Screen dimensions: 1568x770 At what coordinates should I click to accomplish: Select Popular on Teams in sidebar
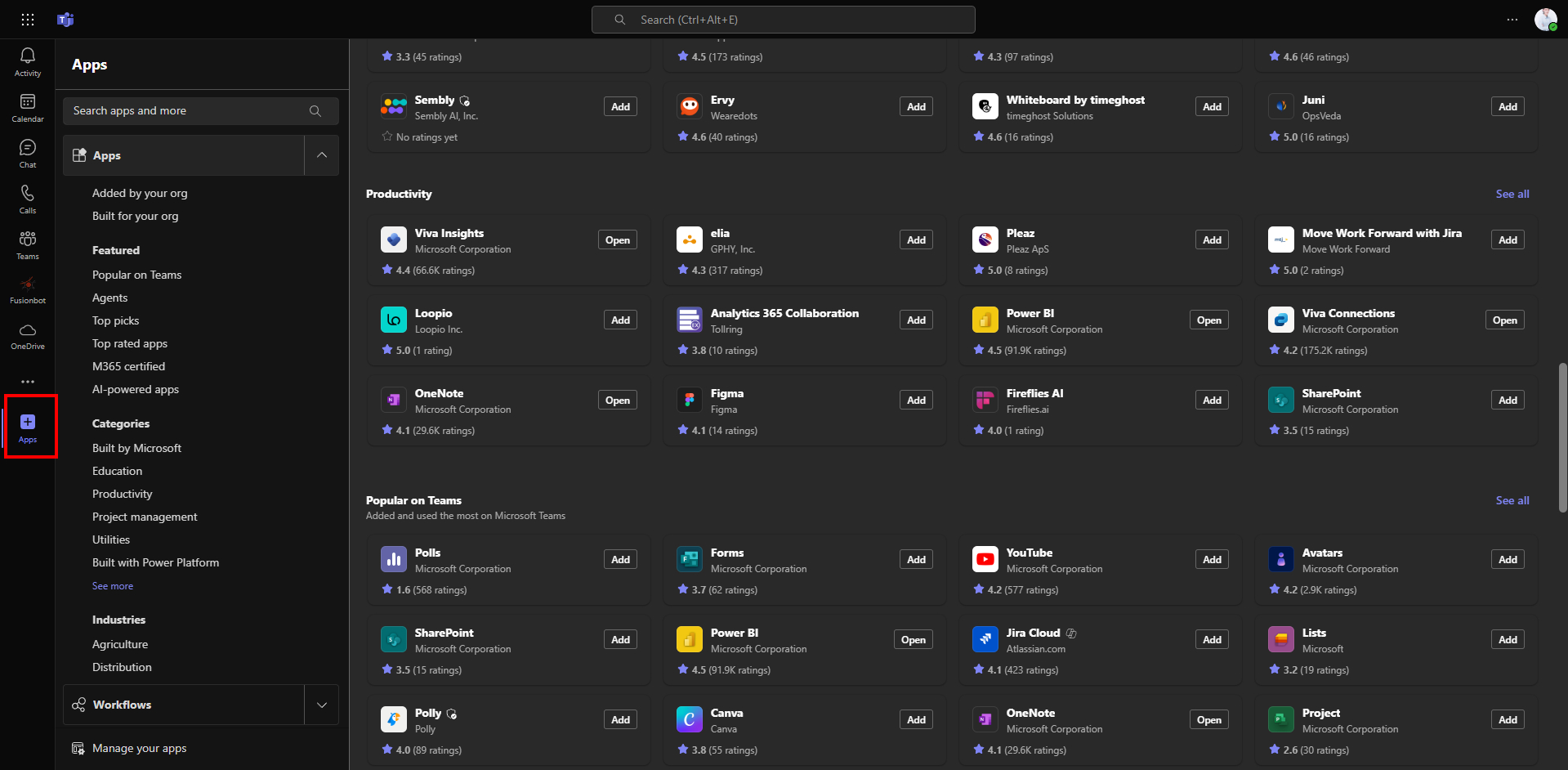click(x=136, y=275)
